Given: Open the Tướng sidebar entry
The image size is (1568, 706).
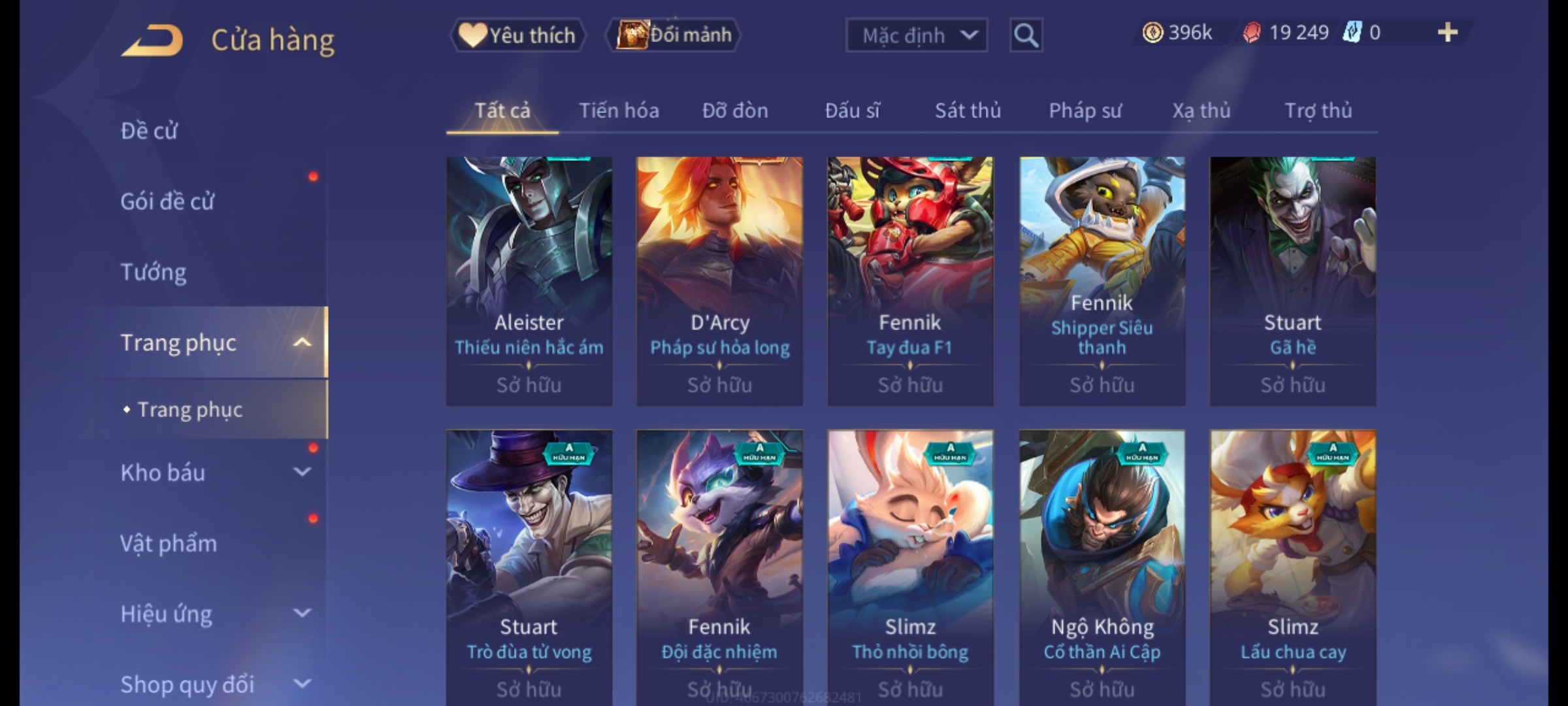Looking at the screenshot, I should (154, 272).
